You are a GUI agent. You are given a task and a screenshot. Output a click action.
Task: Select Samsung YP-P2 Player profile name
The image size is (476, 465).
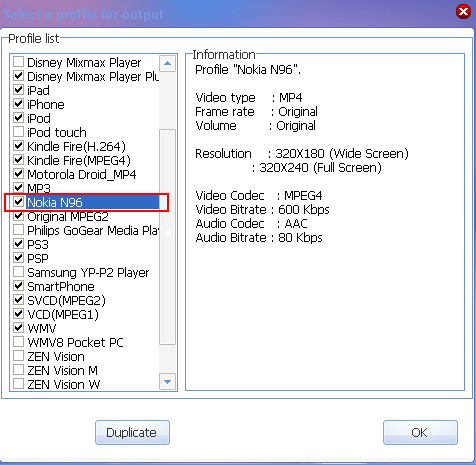pos(88,273)
